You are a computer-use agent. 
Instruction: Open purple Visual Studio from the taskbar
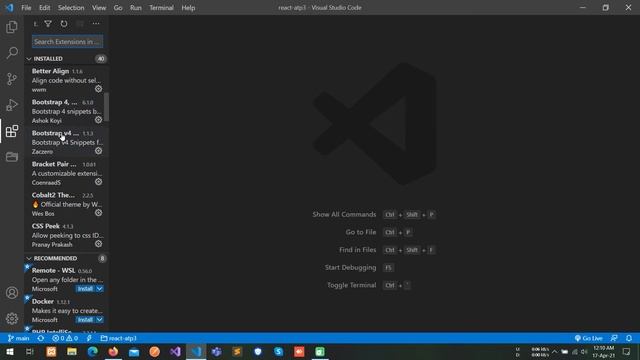tap(175, 351)
